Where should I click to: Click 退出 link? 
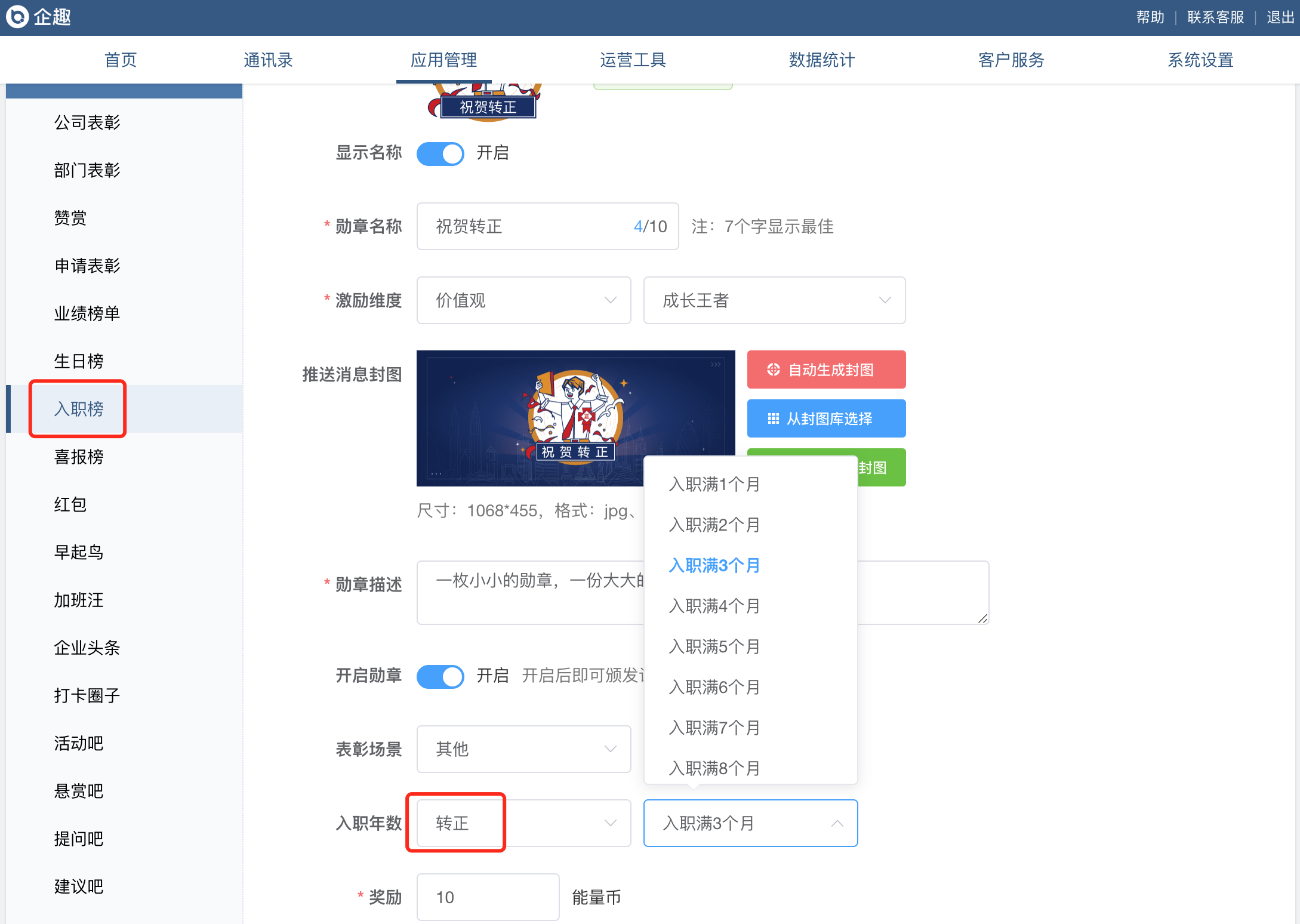[x=1280, y=17]
